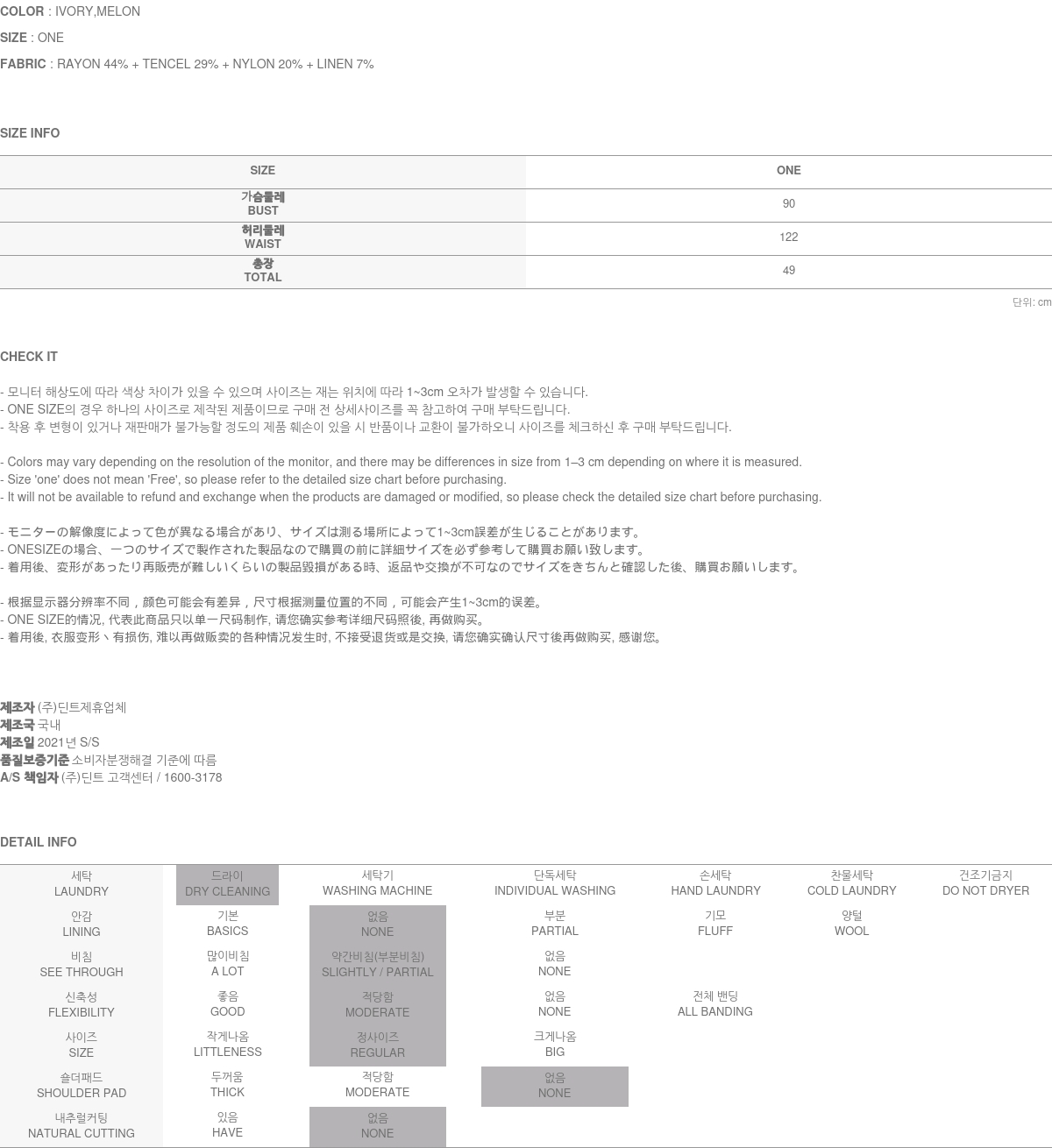This screenshot has width=1052, height=1148.
Task: Click the FLUFF lining option
Action: tap(715, 924)
